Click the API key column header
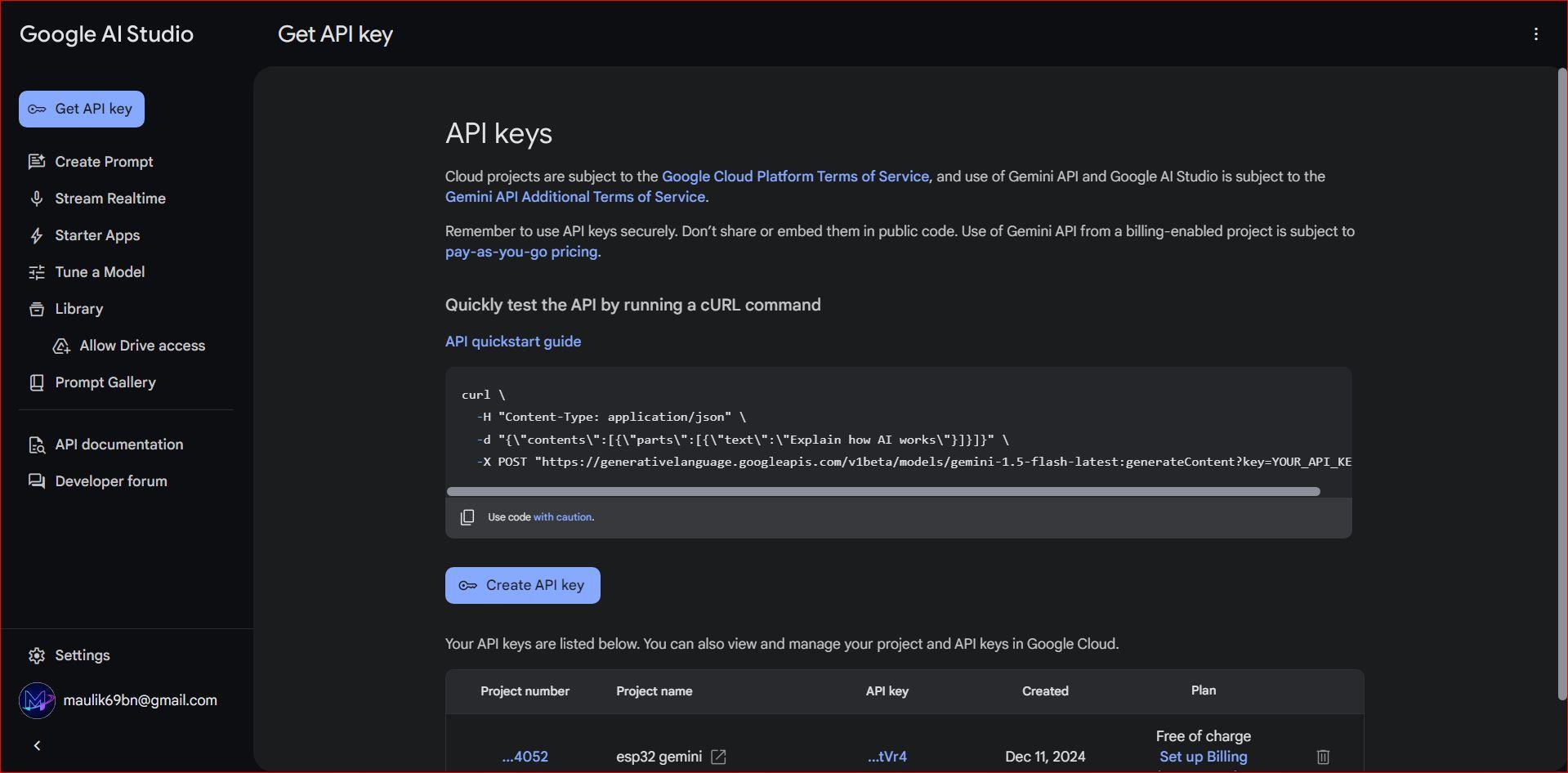The width and height of the screenshot is (1568, 773). pos(887,691)
